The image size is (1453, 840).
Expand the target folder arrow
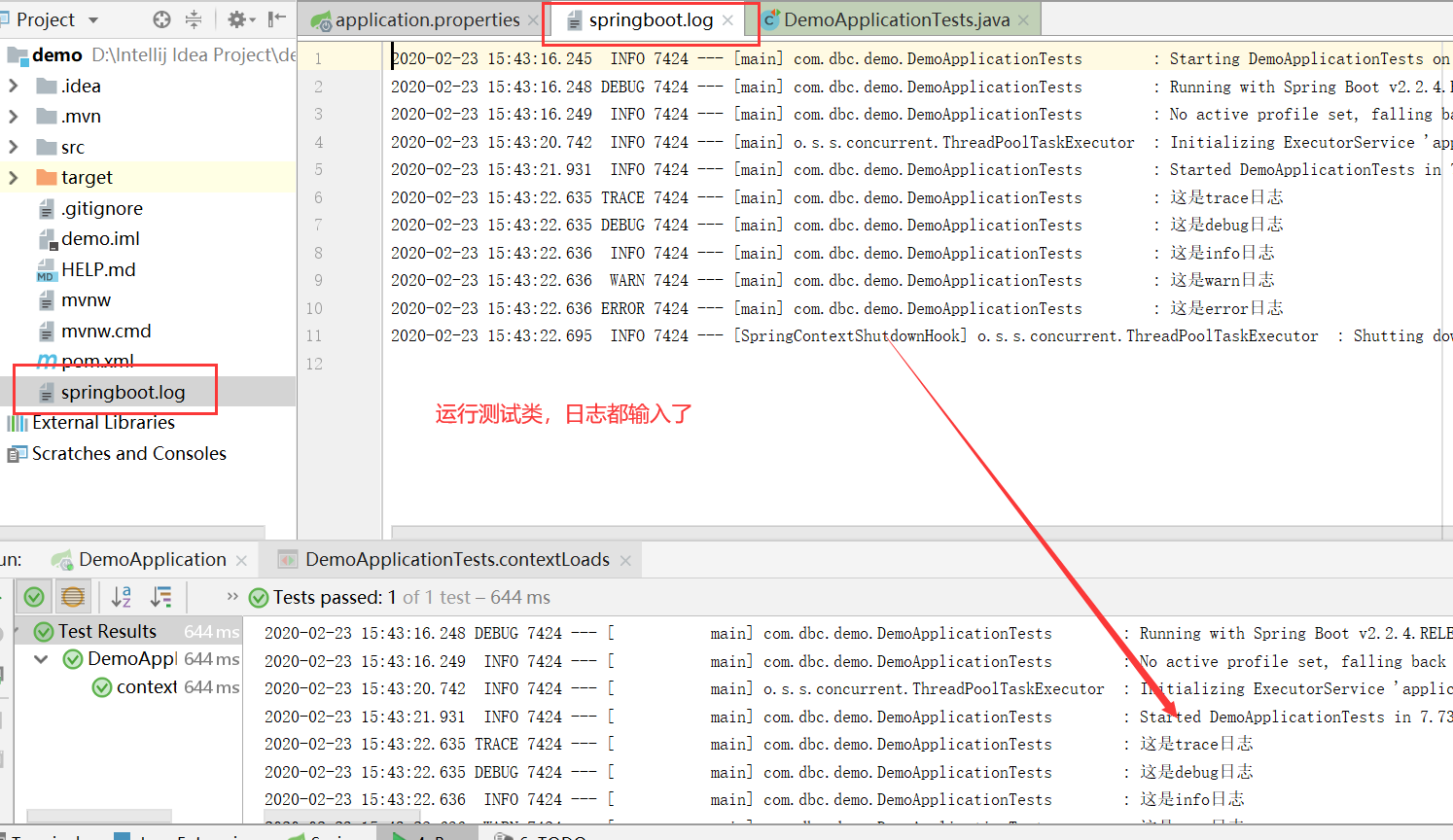[x=13, y=178]
